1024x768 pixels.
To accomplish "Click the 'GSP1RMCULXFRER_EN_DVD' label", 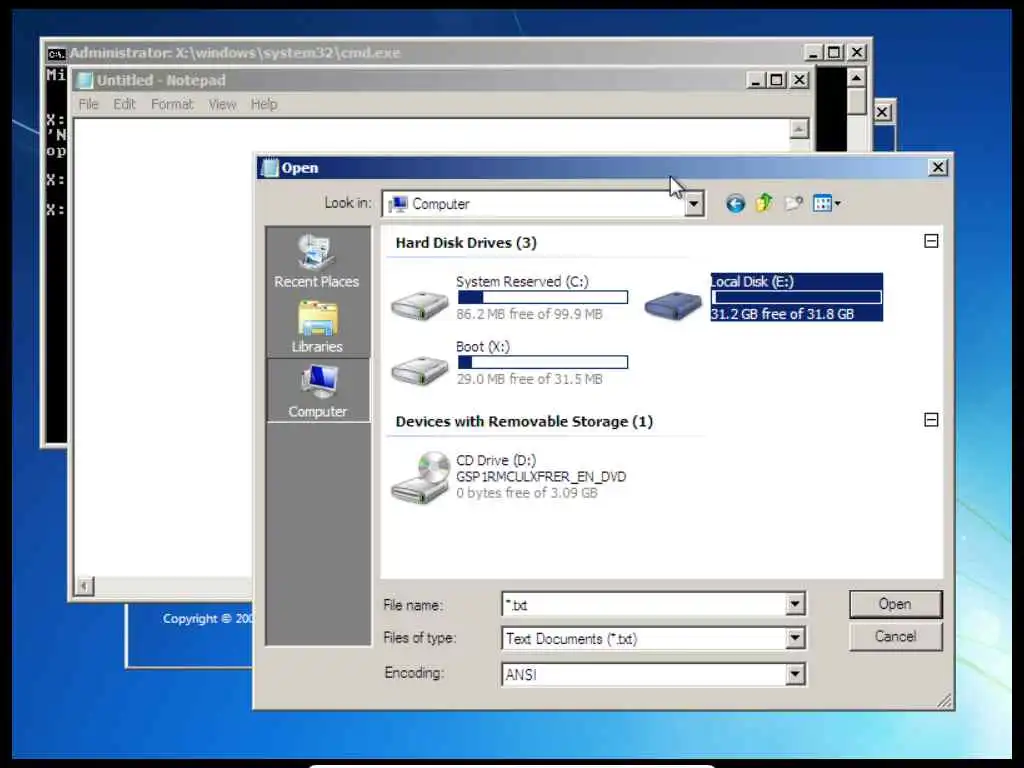I will [541, 477].
